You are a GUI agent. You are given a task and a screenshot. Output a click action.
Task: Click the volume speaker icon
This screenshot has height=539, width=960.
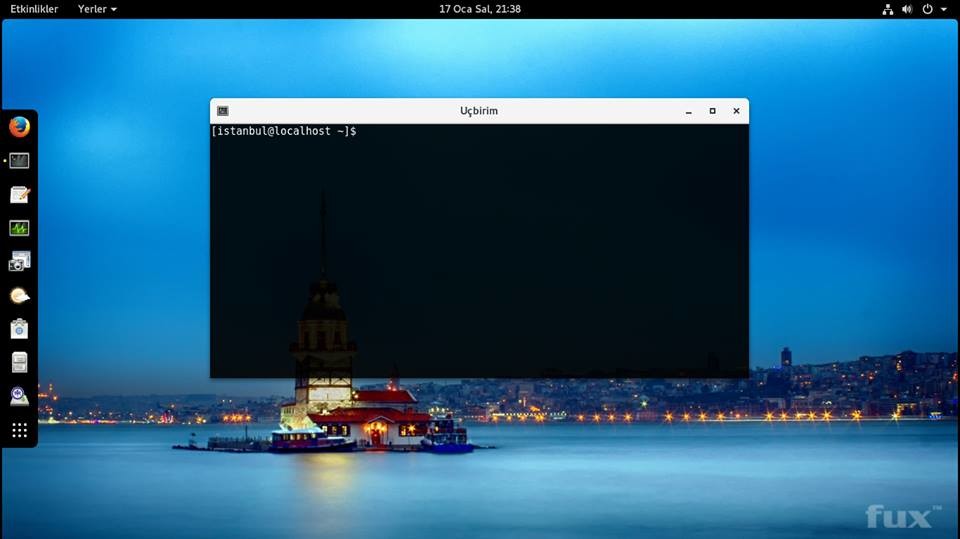[907, 9]
